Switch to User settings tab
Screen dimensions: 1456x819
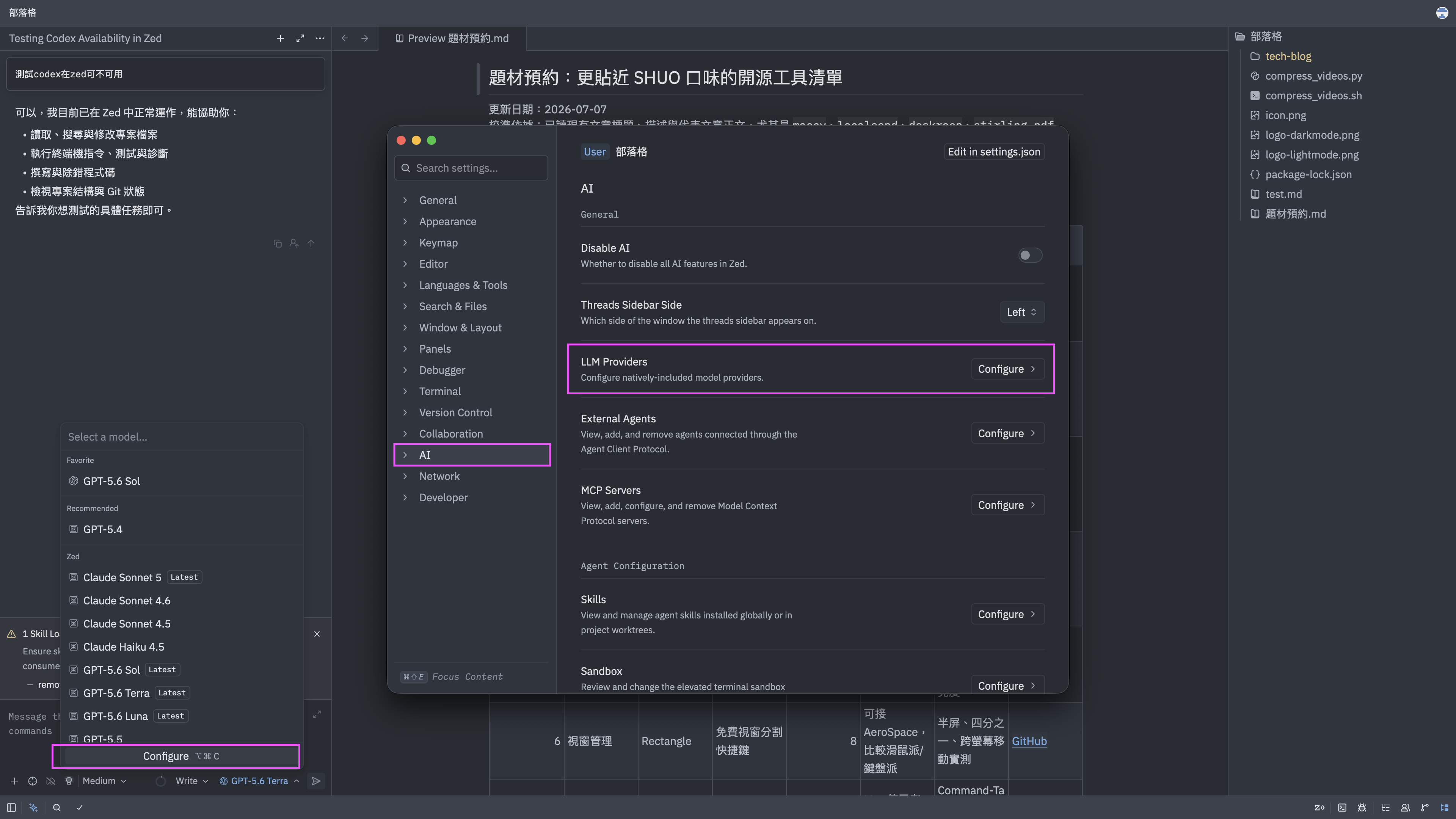click(595, 152)
